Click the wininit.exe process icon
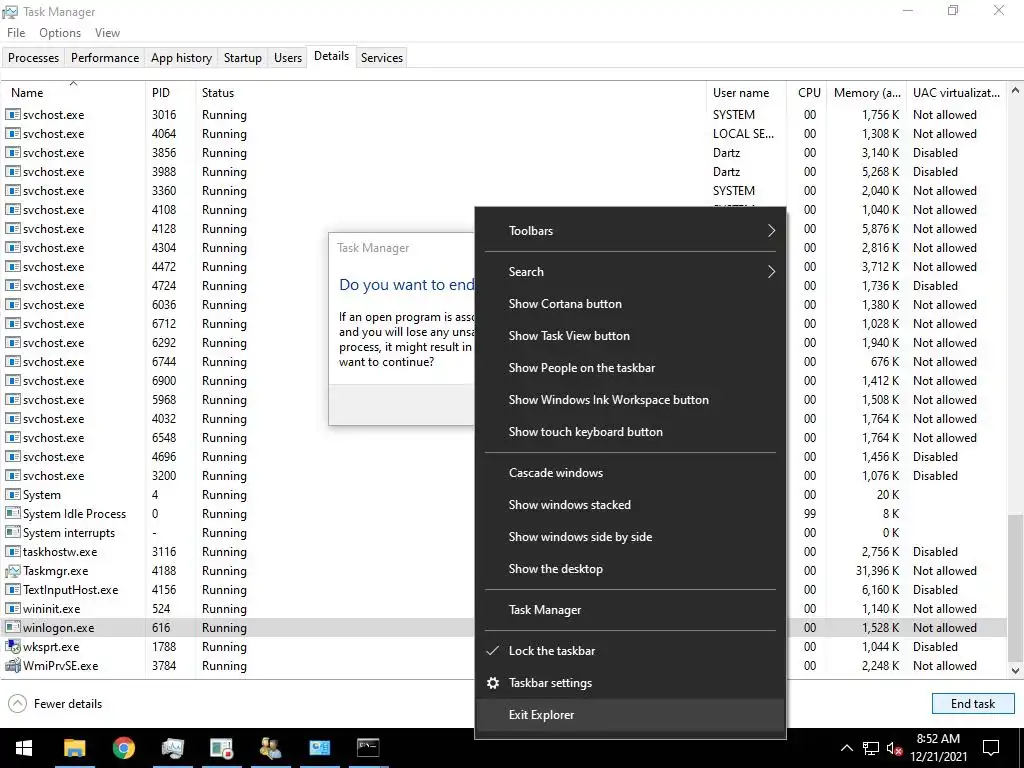Viewport: 1024px width, 768px height. click(x=12, y=609)
